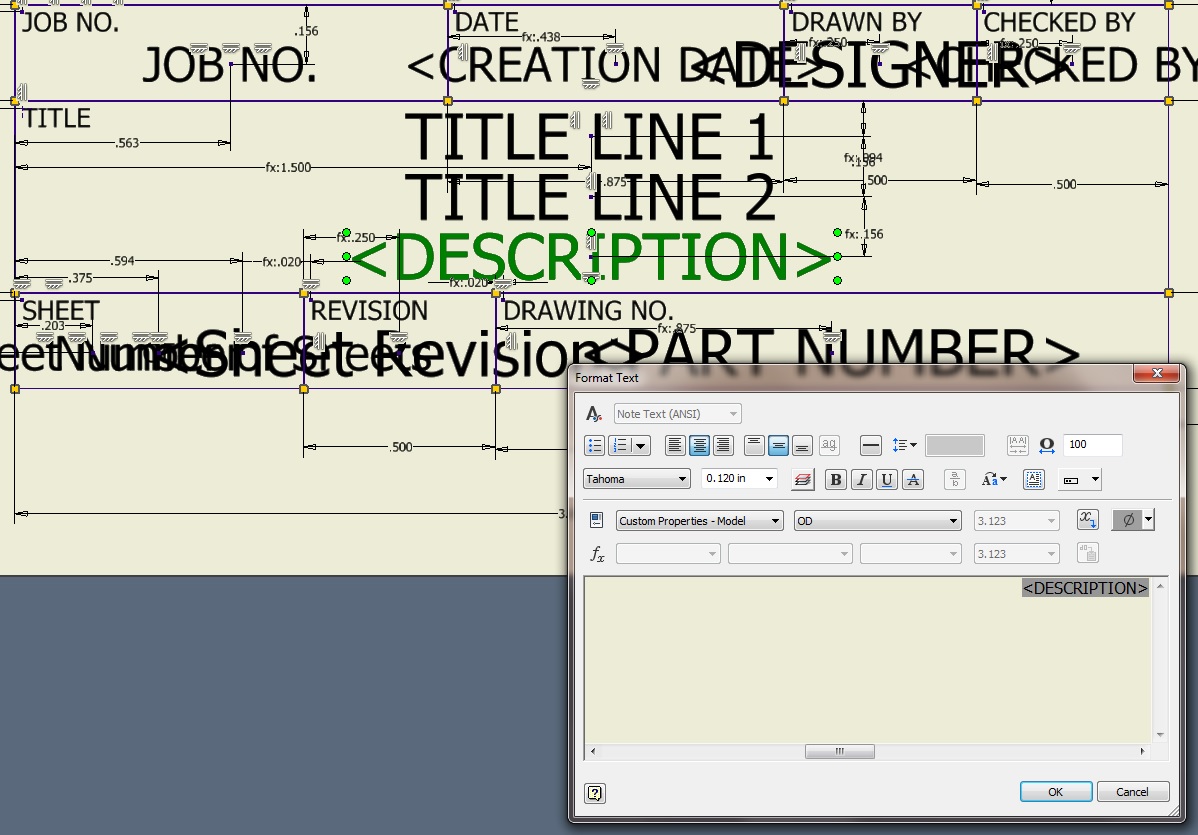Click the bulleted list icon
Image resolution: width=1198 pixels, height=835 pixels.
[x=594, y=445]
